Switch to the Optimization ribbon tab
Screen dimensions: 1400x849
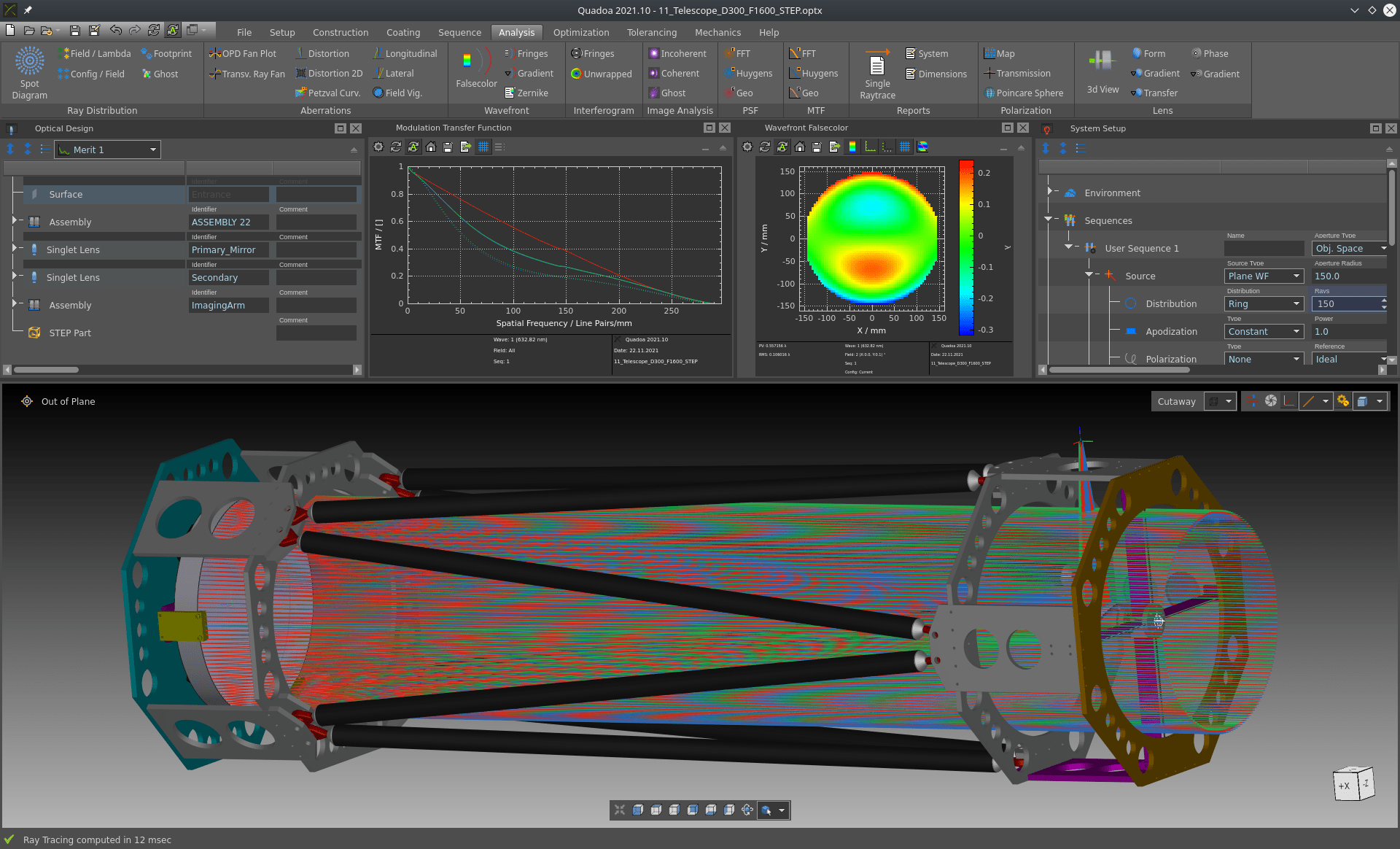tap(581, 32)
